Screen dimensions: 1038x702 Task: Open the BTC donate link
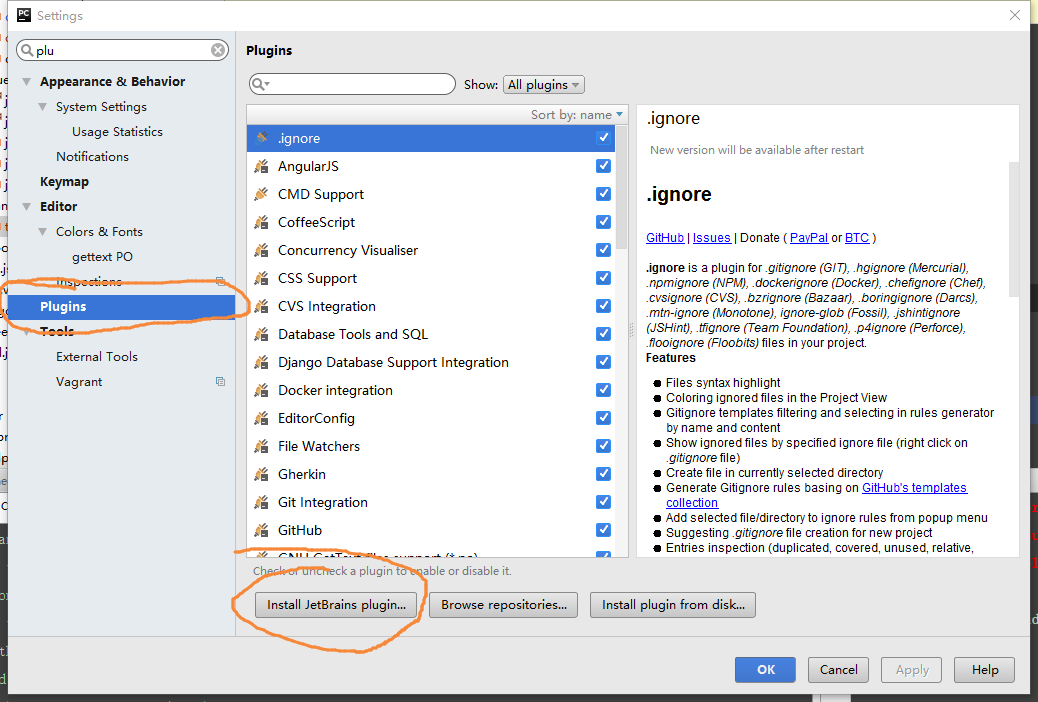coord(857,238)
